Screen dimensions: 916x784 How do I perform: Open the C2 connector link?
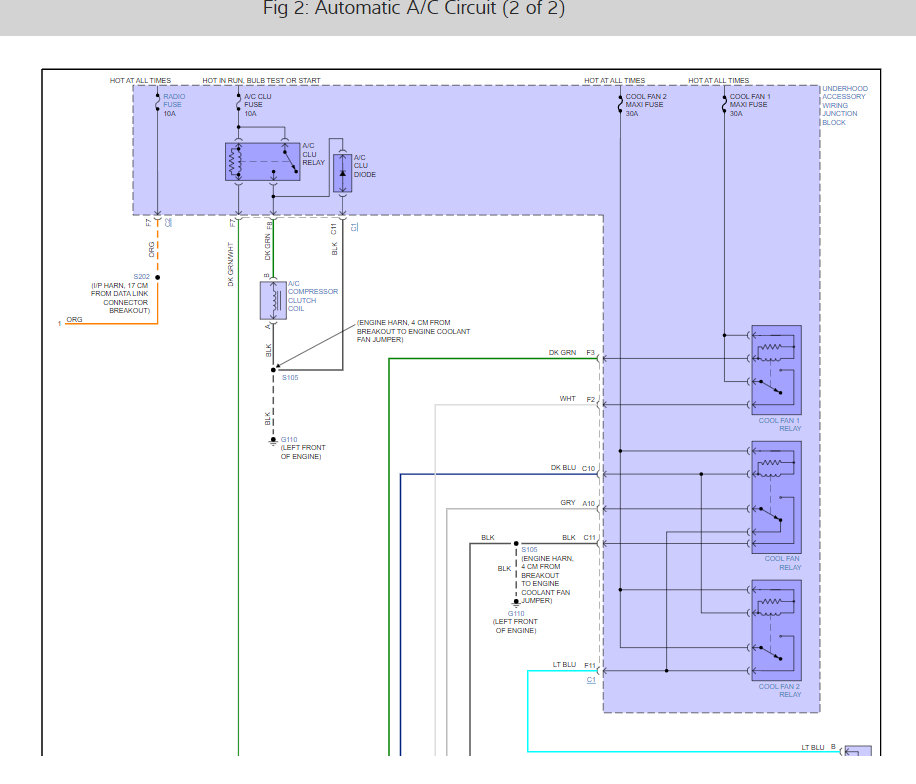[x=168, y=222]
